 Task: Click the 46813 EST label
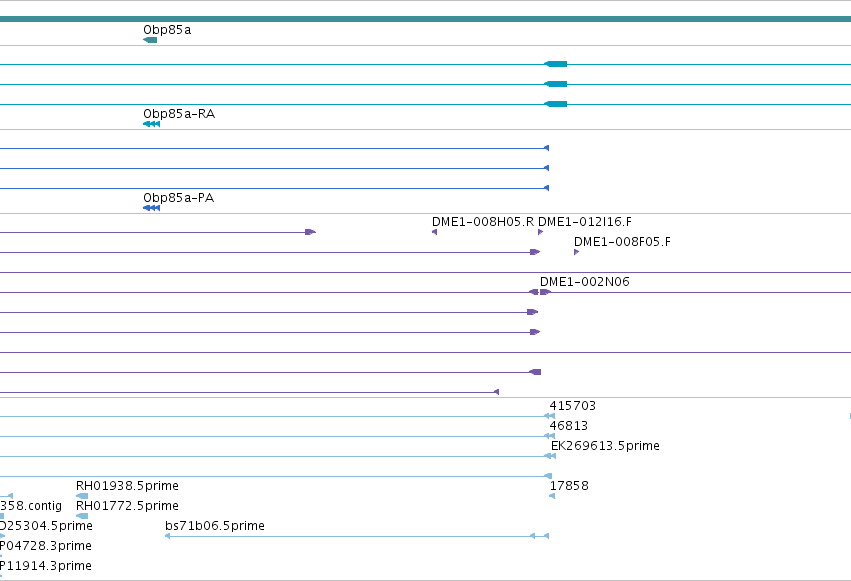pyautogui.click(x=569, y=426)
